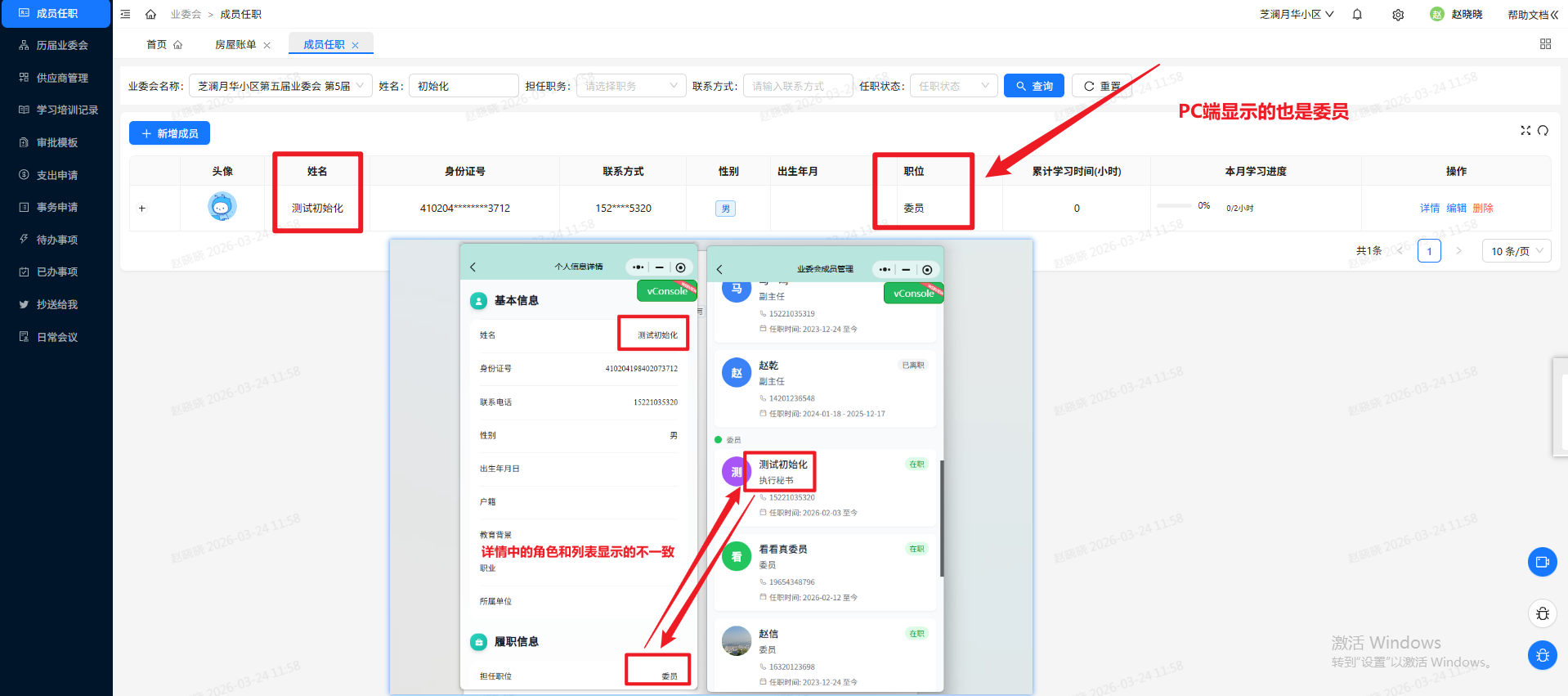The height and width of the screenshot is (696, 1568).
Task: Click the 本月学习进度 progress bar
Action: (1174, 206)
